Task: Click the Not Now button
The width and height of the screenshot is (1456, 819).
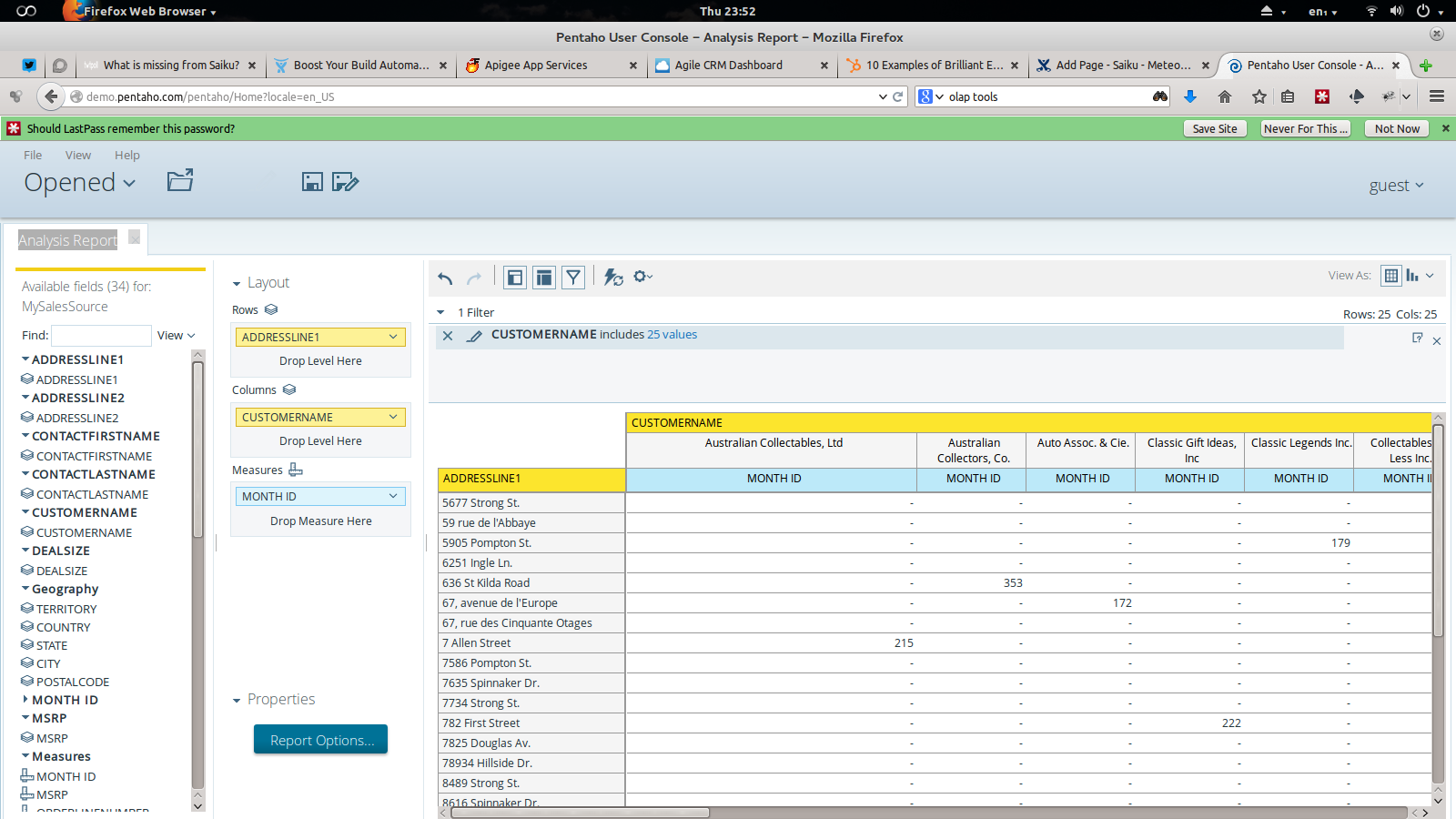Action: [x=1397, y=128]
